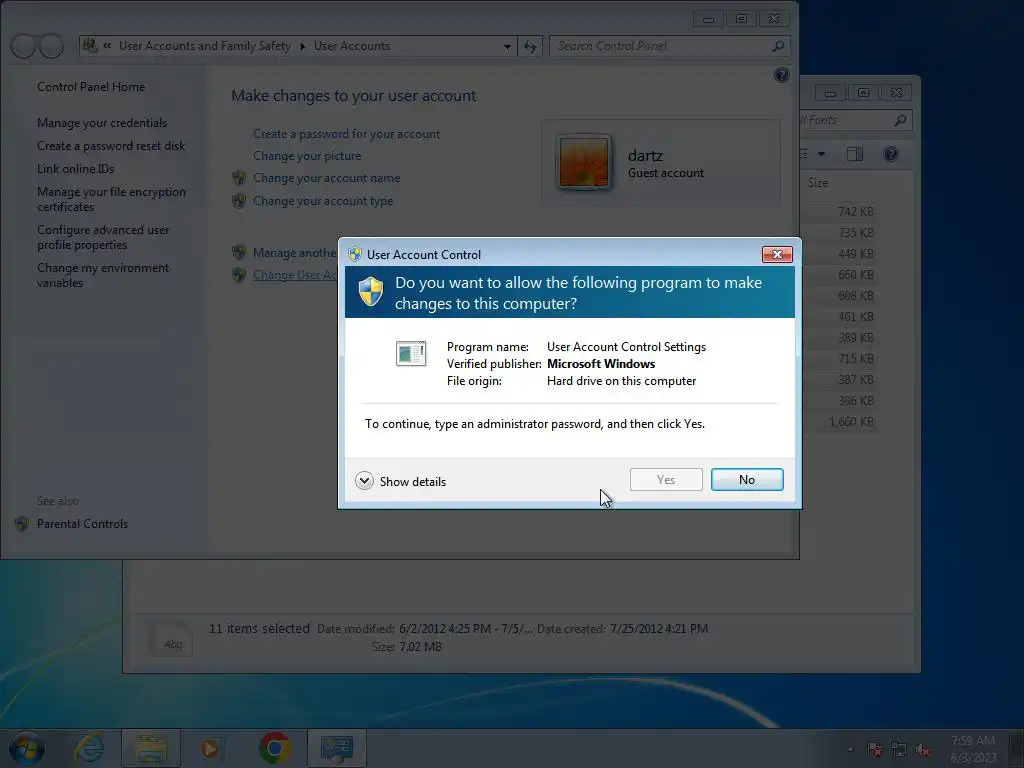Image resolution: width=1024 pixels, height=768 pixels.
Task: Expand breadcrumb arrow after Family Safety
Action: [x=302, y=46]
